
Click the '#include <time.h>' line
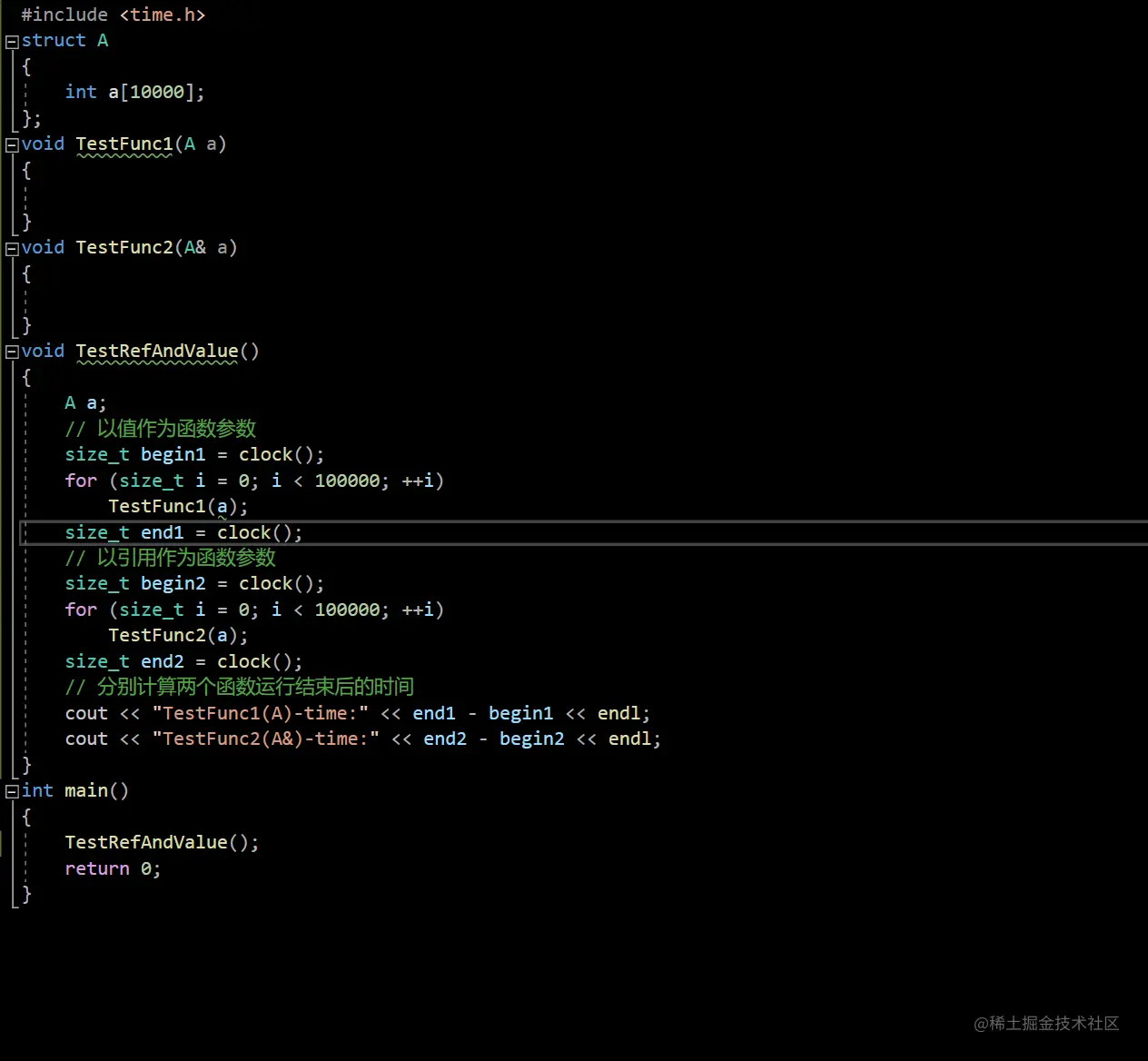[x=114, y=15]
